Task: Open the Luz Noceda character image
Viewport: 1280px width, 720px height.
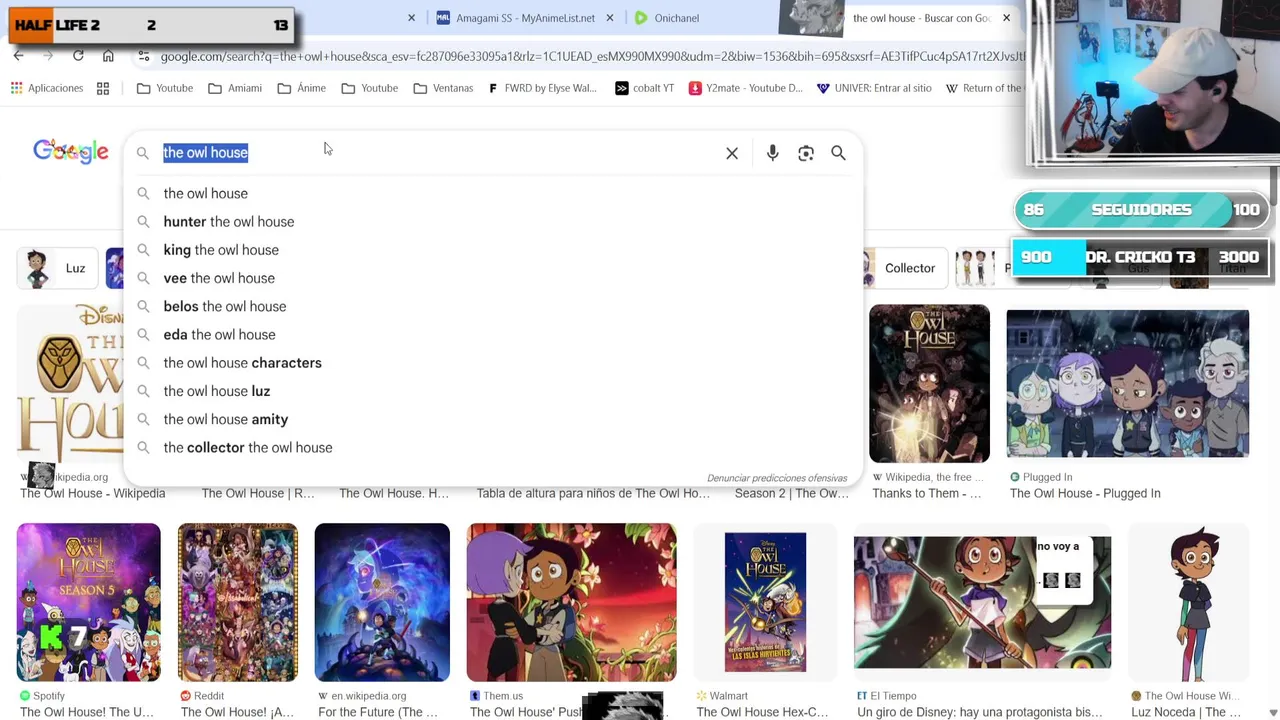Action: click(x=1189, y=602)
